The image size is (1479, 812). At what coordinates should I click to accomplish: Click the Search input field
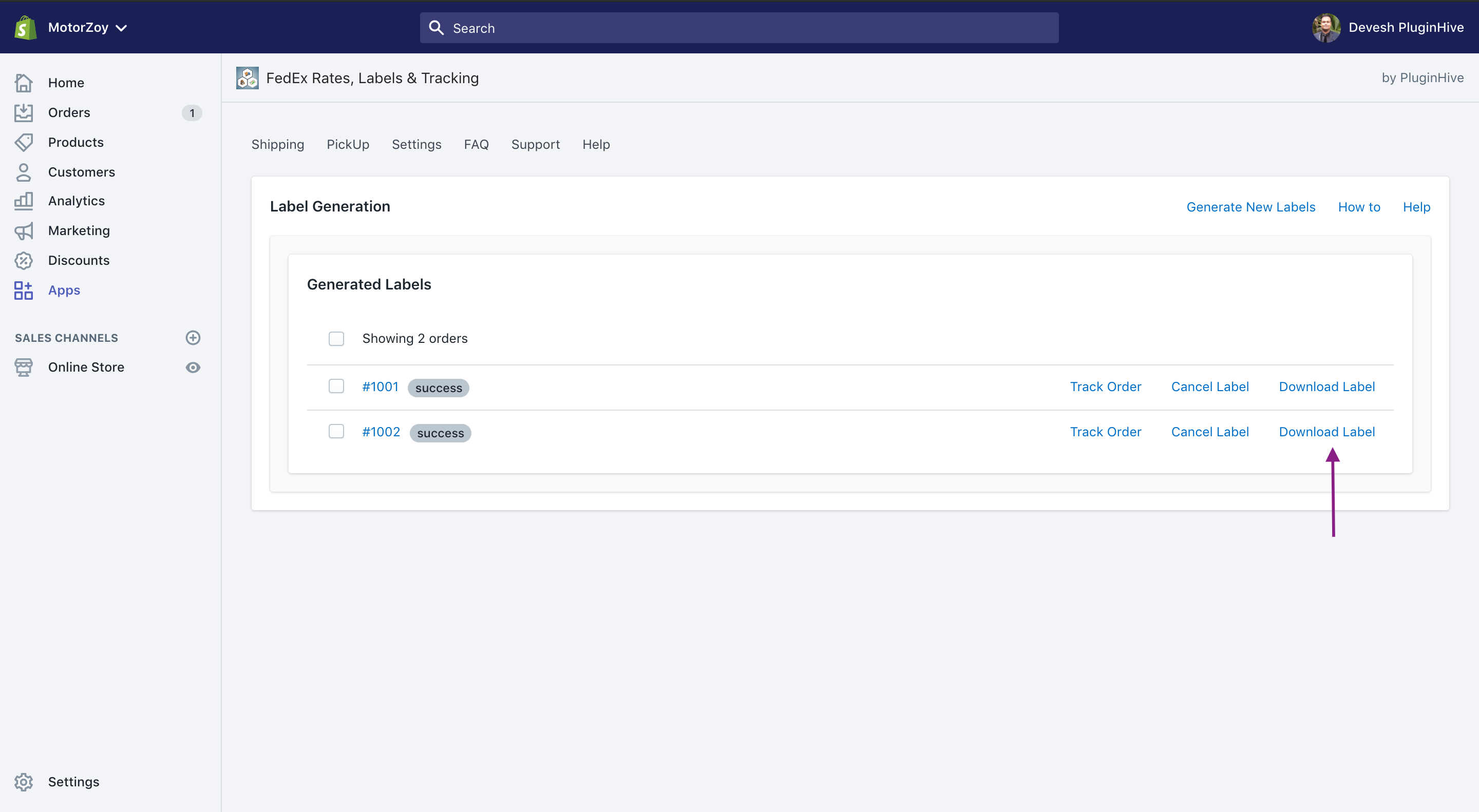tap(739, 28)
